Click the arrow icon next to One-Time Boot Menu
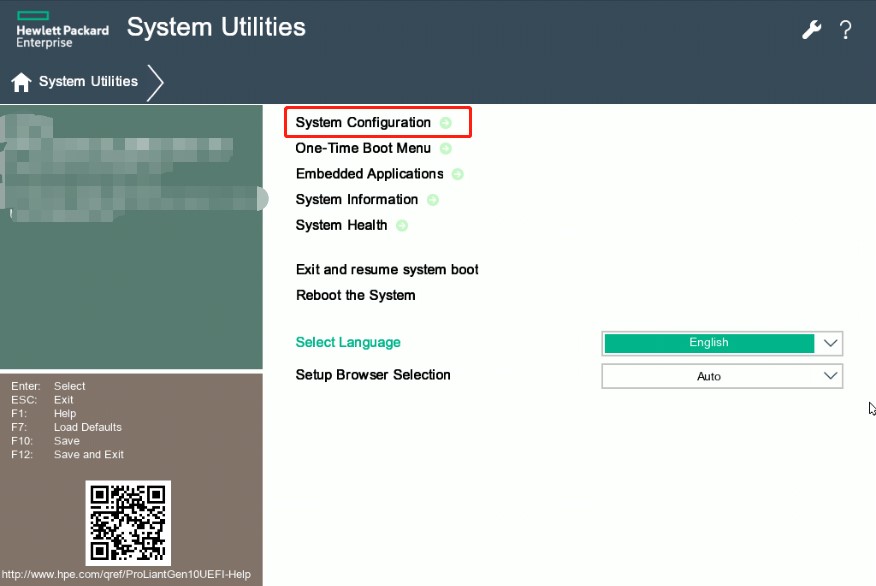This screenshot has width=876, height=586. click(x=446, y=149)
